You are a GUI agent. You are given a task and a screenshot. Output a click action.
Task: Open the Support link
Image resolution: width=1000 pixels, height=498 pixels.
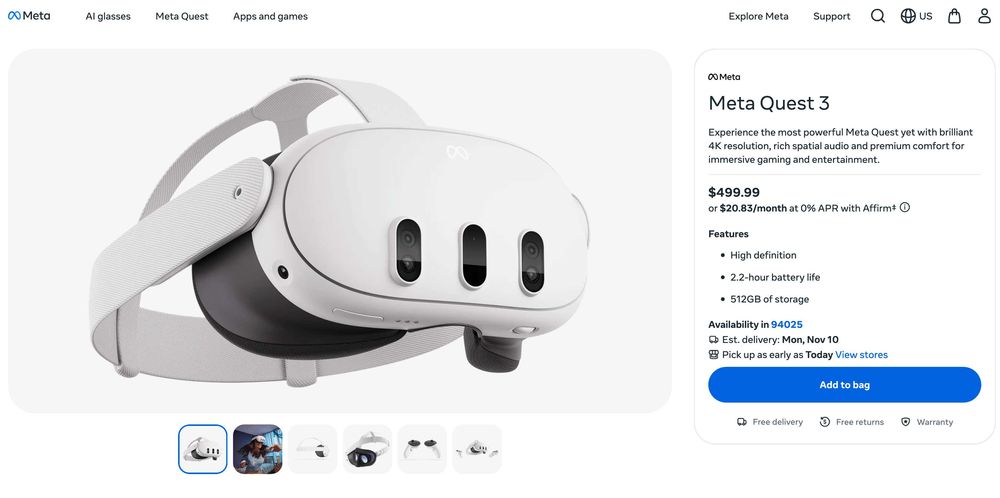[x=831, y=16]
